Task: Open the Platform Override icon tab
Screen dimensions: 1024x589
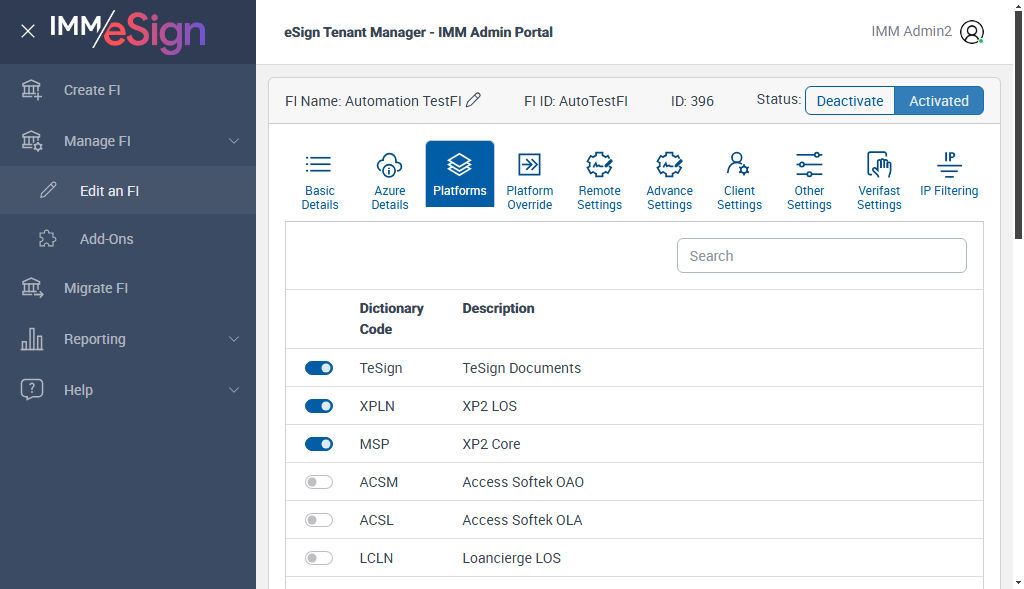Action: (529, 165)
